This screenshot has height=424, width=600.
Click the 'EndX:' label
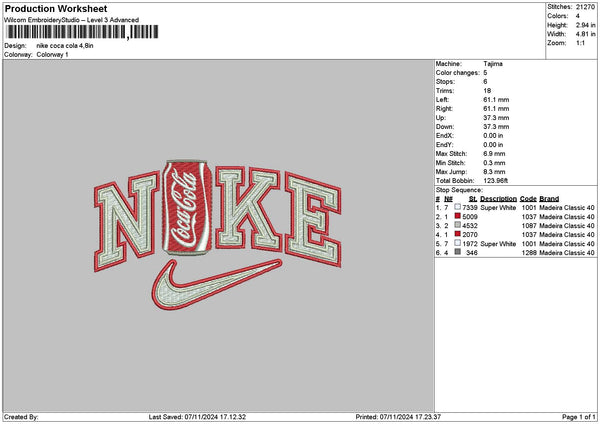click(445, 135)
